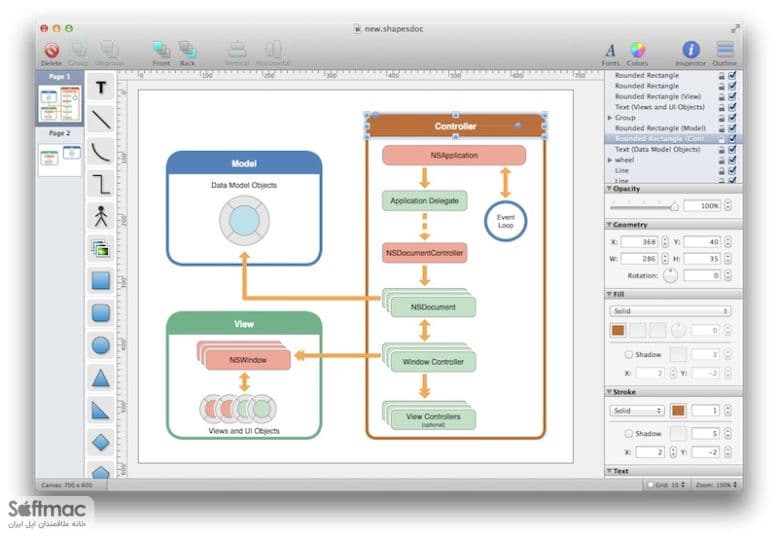Open the Inspector panel
This screenshot has height=540, width=778.
[690, 54]
